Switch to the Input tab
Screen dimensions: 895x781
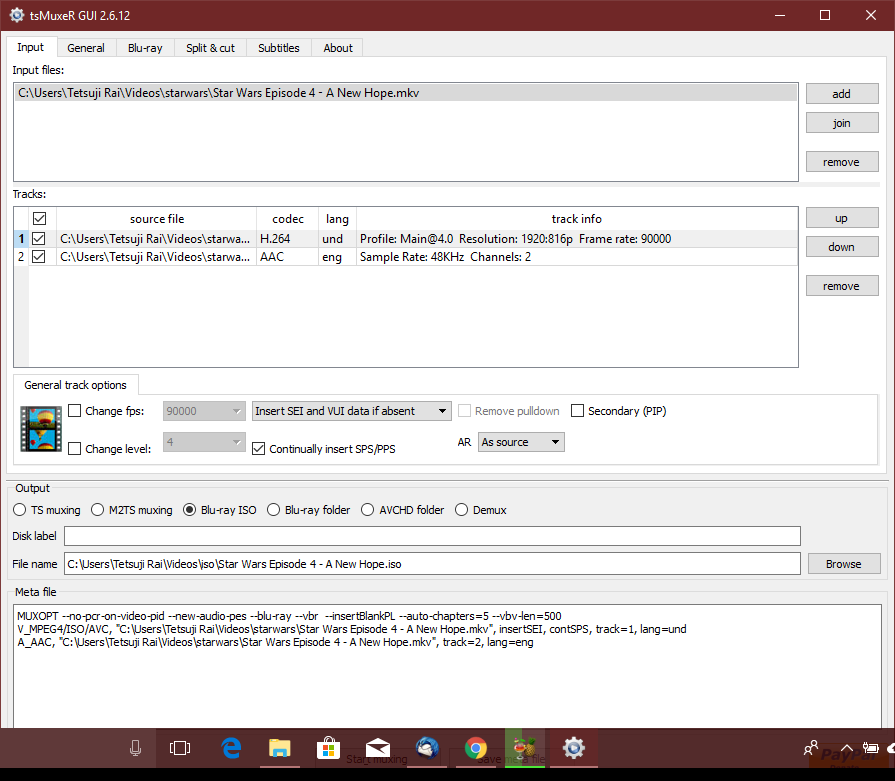(x=31, y=47)
